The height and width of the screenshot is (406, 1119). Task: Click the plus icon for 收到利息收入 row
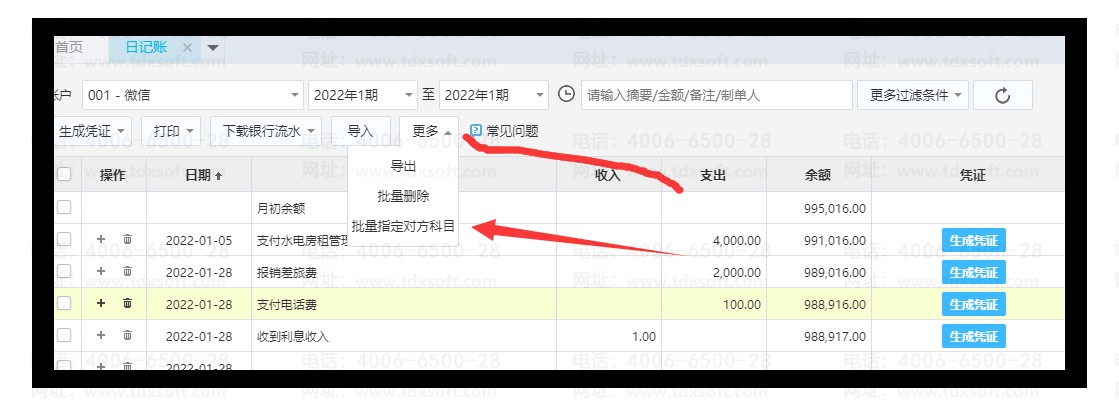click(100, 336)
